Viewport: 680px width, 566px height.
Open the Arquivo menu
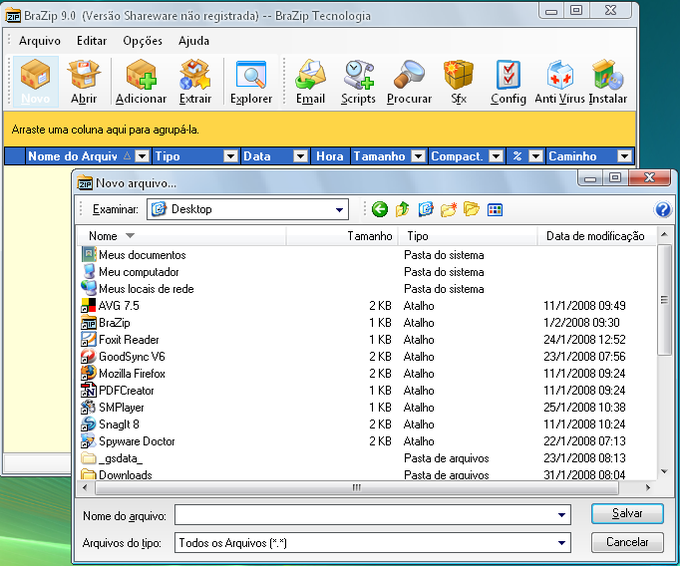click(40, 41)
